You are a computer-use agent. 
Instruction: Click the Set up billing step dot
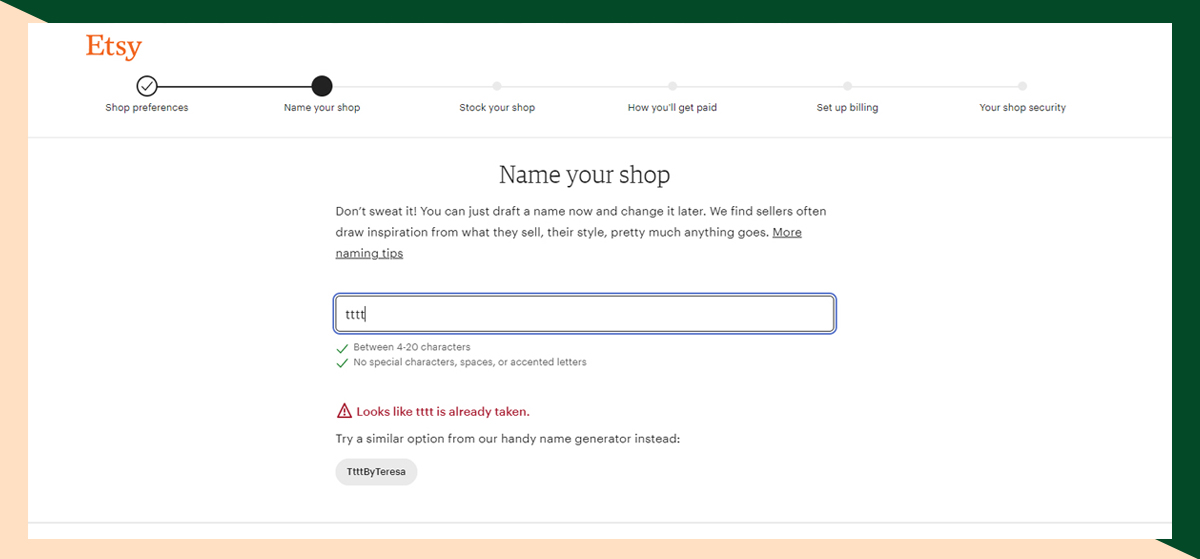point(847,86)
